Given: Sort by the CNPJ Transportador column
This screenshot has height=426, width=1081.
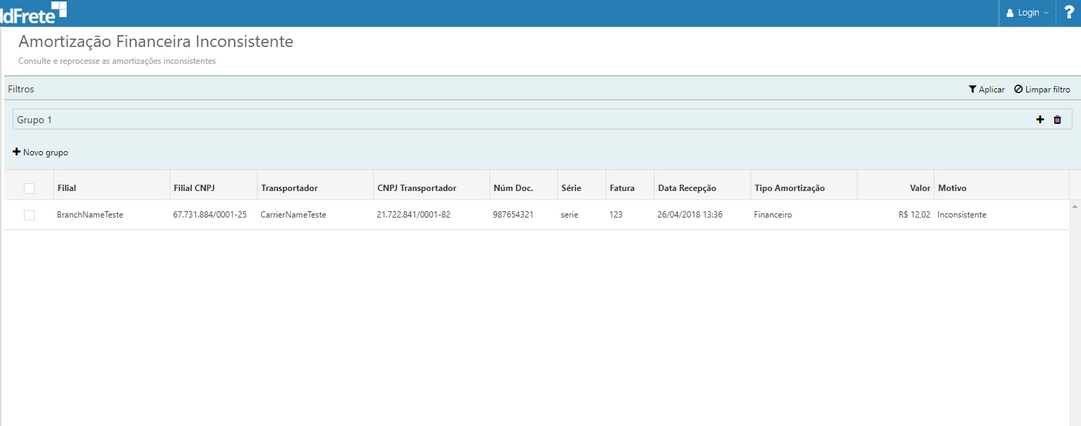Looking at the screenshot, I should [416, 188].
